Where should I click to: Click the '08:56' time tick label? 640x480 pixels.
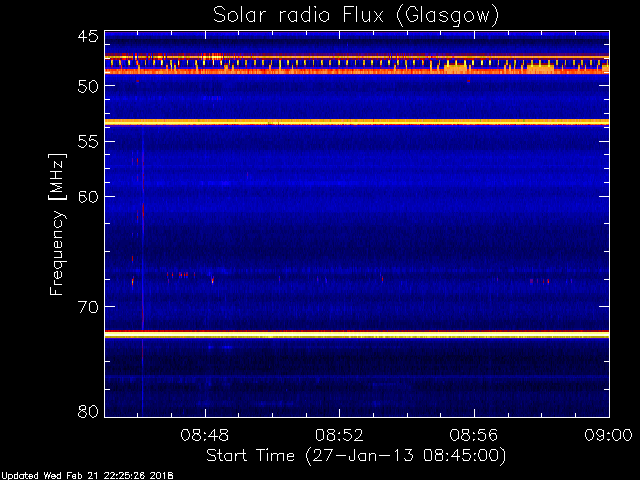tap(474, 435)
